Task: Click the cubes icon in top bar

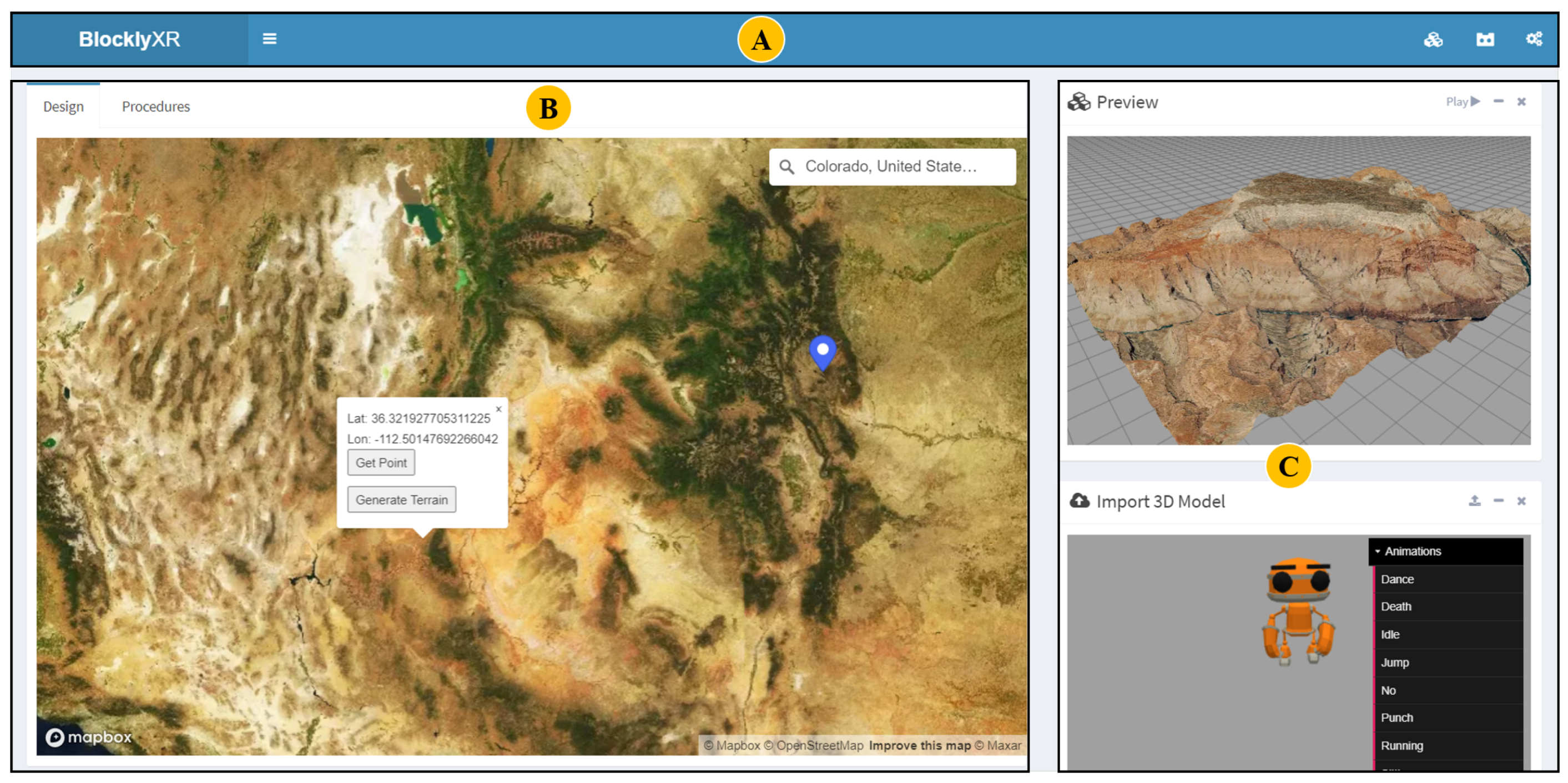Action: (x=1433, y=39)
